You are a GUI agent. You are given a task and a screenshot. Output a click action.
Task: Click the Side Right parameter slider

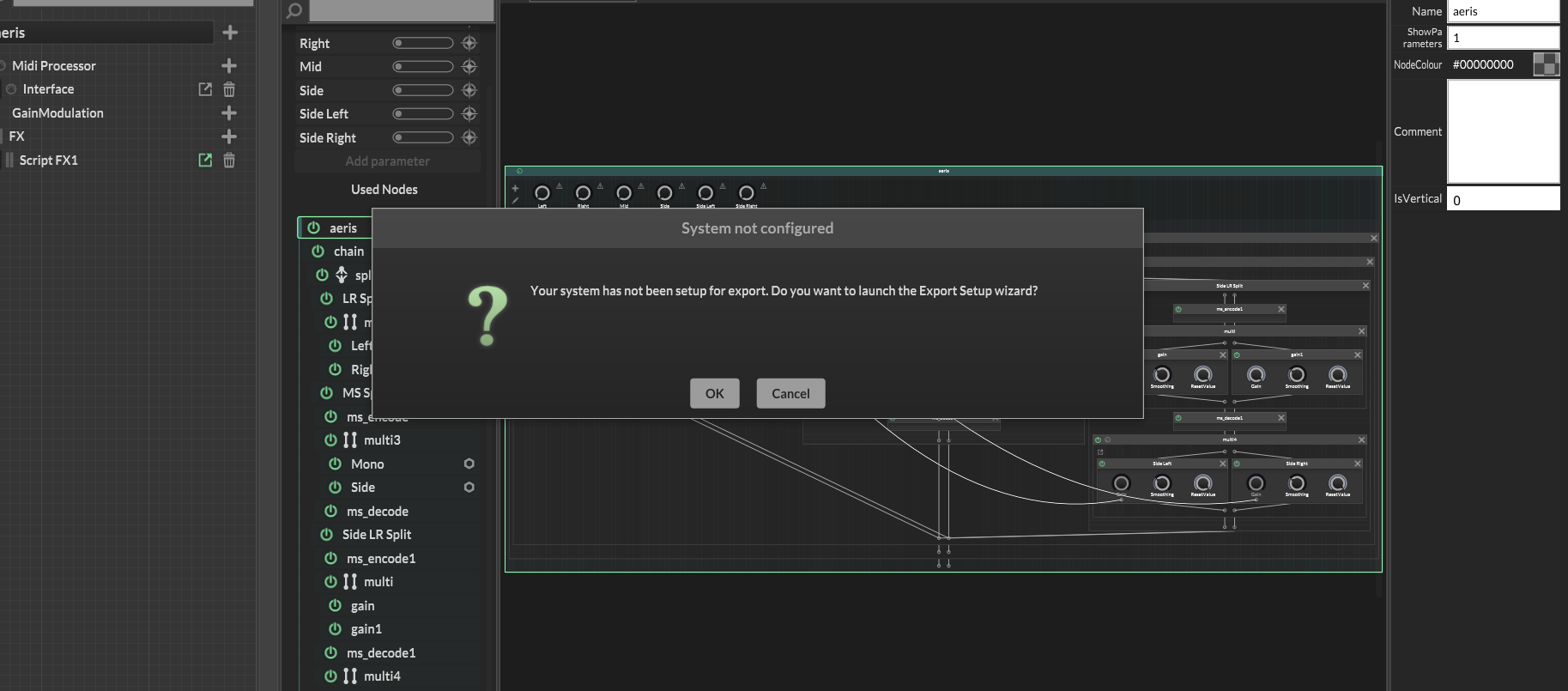tap(423, 137)
